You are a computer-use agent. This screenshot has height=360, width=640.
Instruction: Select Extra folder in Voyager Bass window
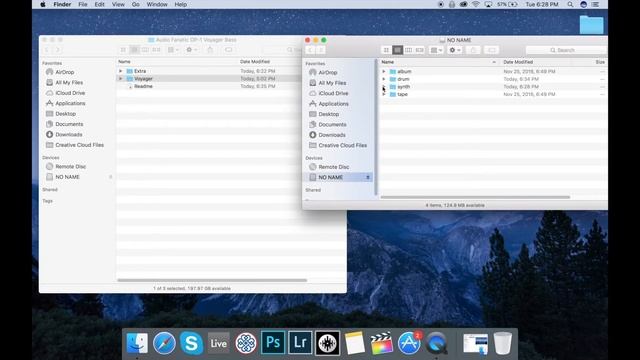[140, 71]
